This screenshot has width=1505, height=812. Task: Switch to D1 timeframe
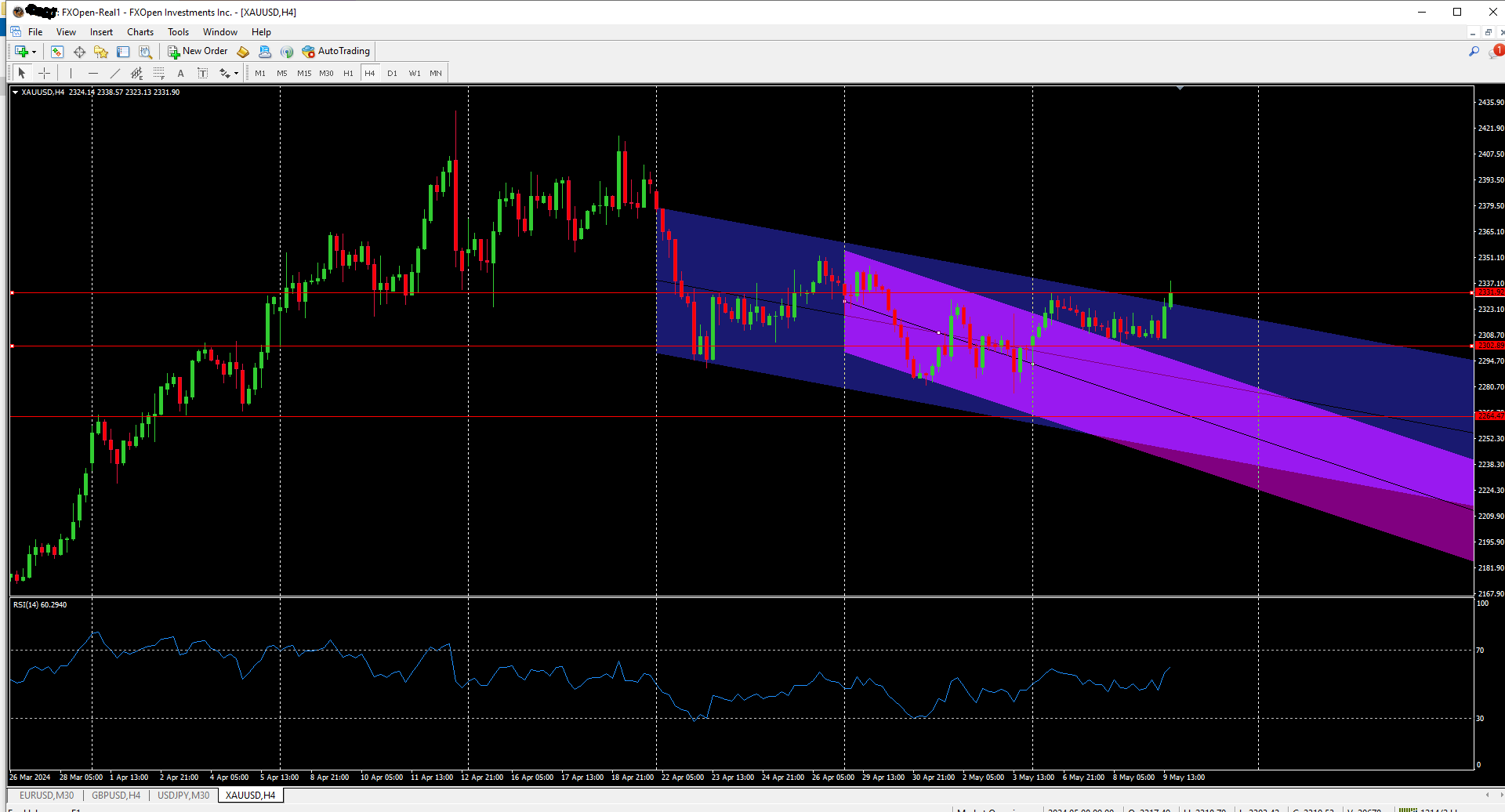click(392, 74)
